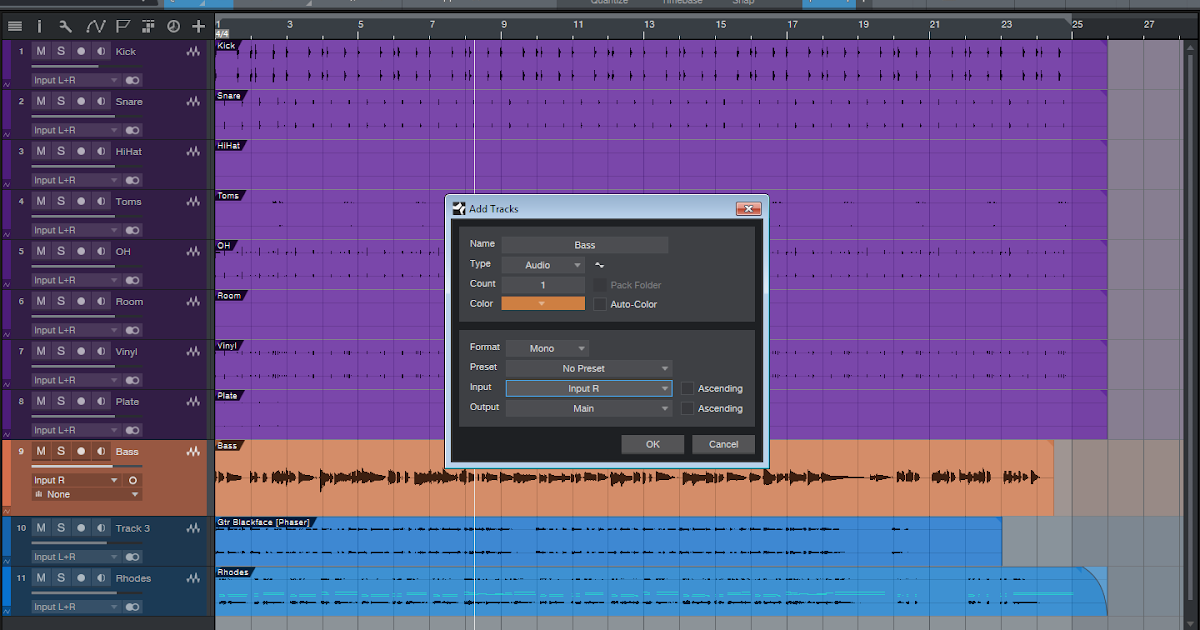Open the orange Color swatch picker
The image size is (1200, 630).
pyautogui.click(x=543, y=303)
